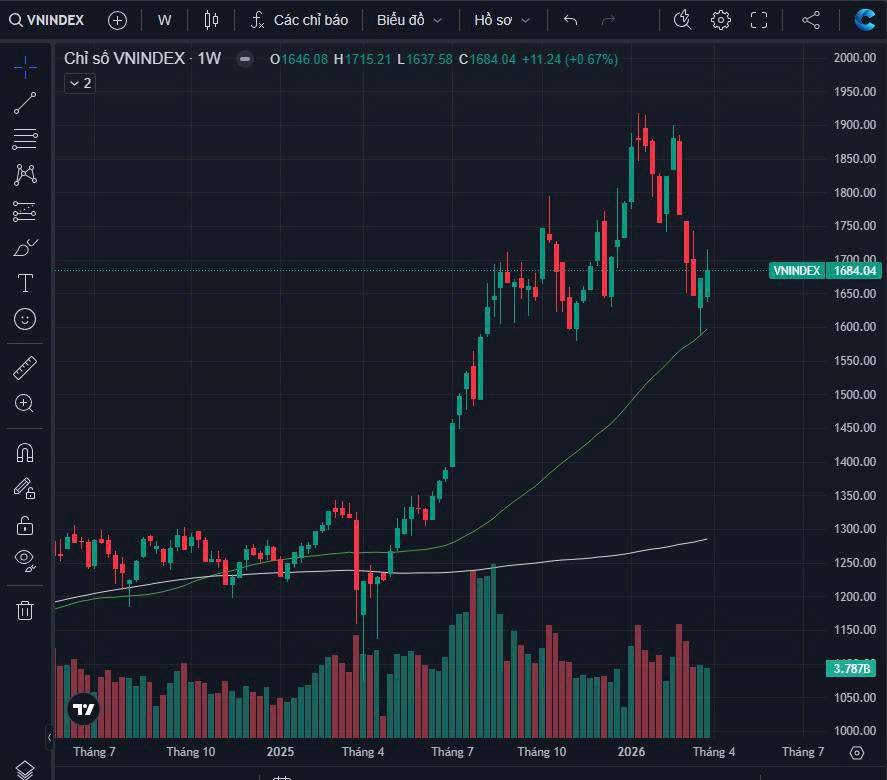Screen dimensions: 887x780
Task: Select the zoom in tool
Action: coord(25,403)
